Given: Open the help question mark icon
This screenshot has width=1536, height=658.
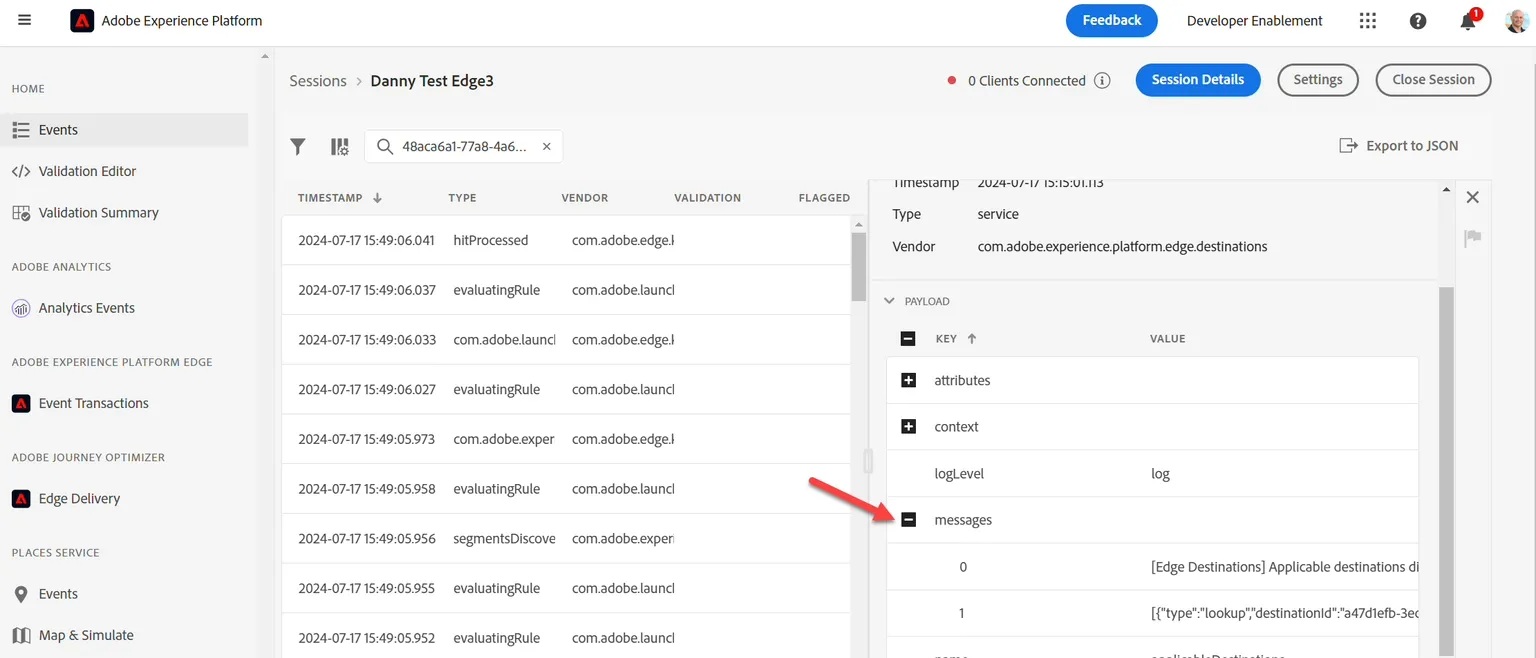Looking at the screenshot, I should (x=1418, y=21).
